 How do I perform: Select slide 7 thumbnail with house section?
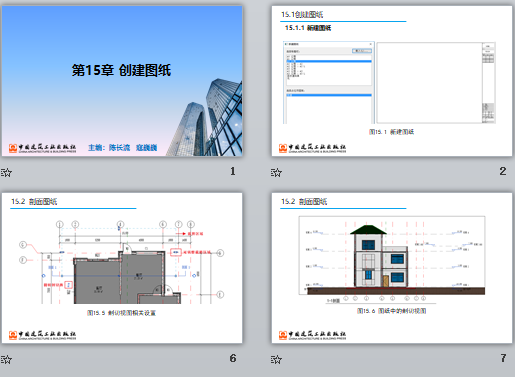click(392, 268)
